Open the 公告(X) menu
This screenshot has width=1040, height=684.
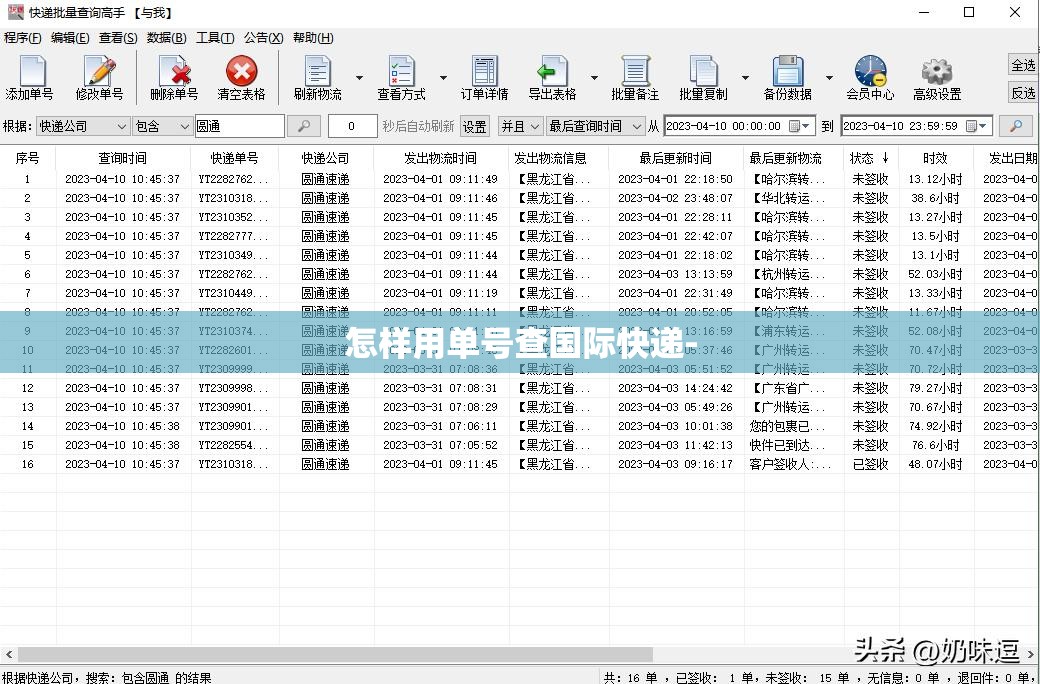click(263, 38)
